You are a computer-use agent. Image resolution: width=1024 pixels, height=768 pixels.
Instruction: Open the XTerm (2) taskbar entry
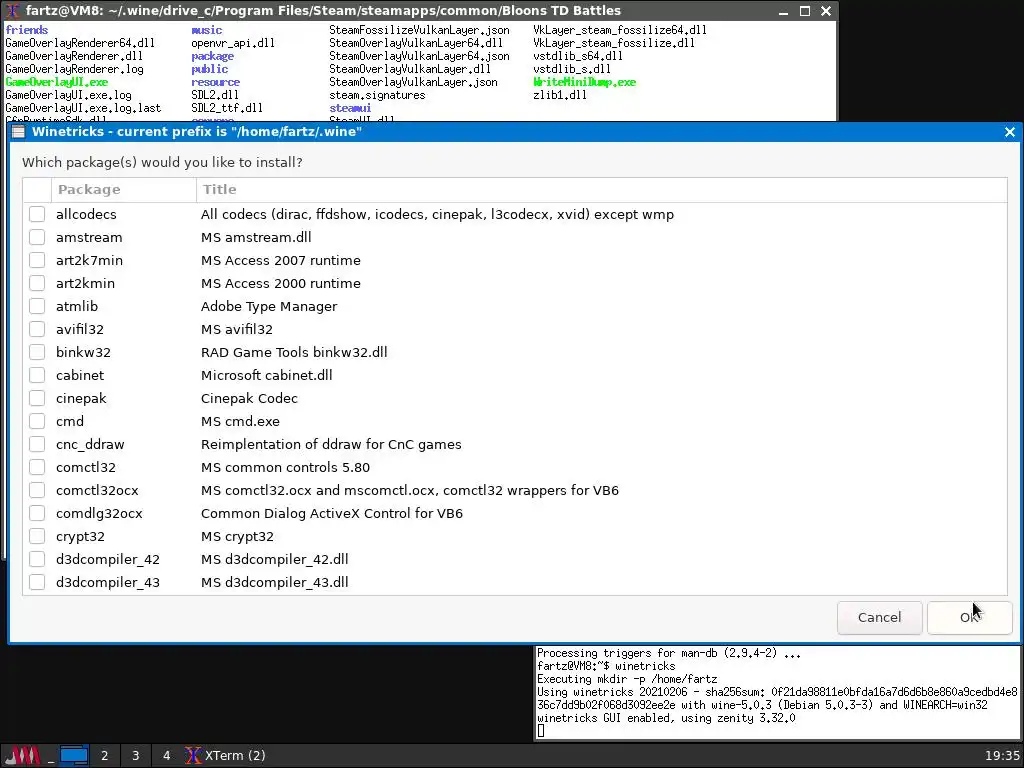coord(225,756)
